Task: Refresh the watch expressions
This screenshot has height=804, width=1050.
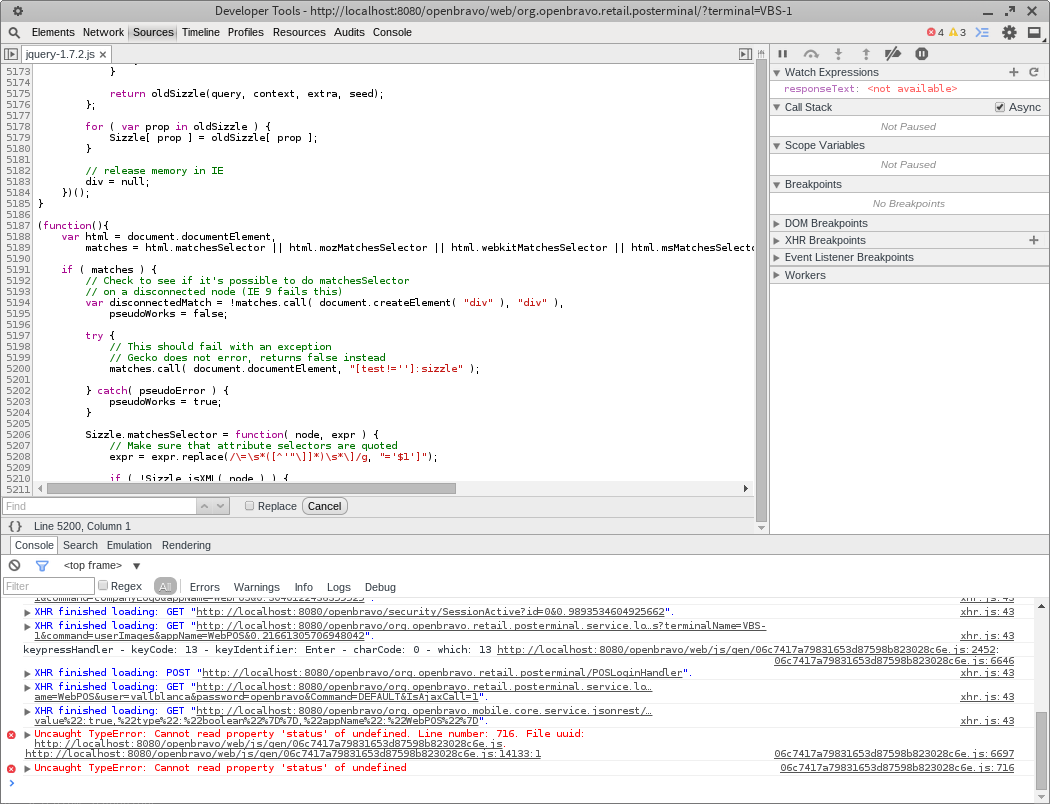Action: click(x=1033, y=72)
